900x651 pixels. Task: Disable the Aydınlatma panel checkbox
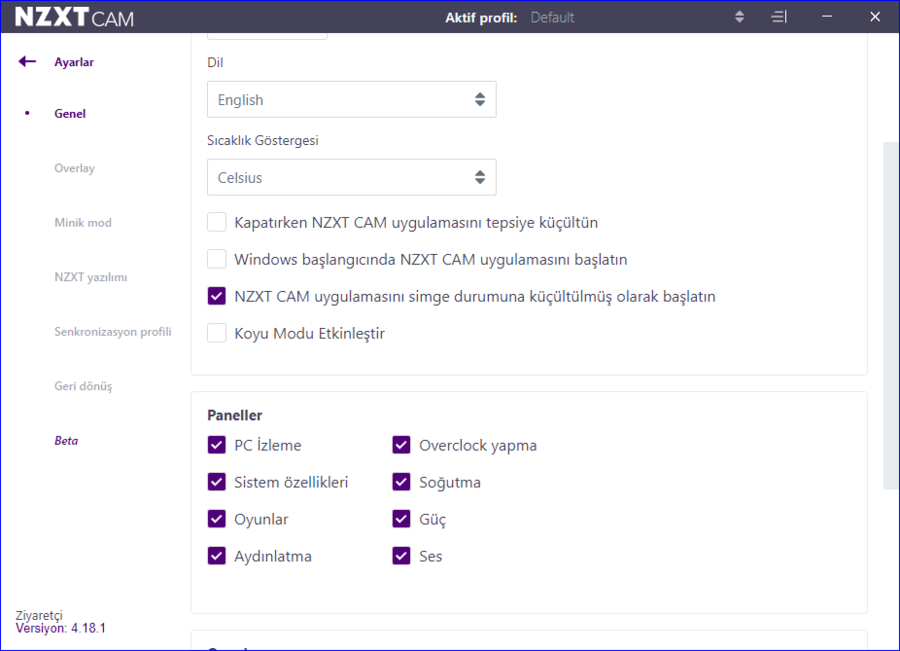click(x=217, y=556)
